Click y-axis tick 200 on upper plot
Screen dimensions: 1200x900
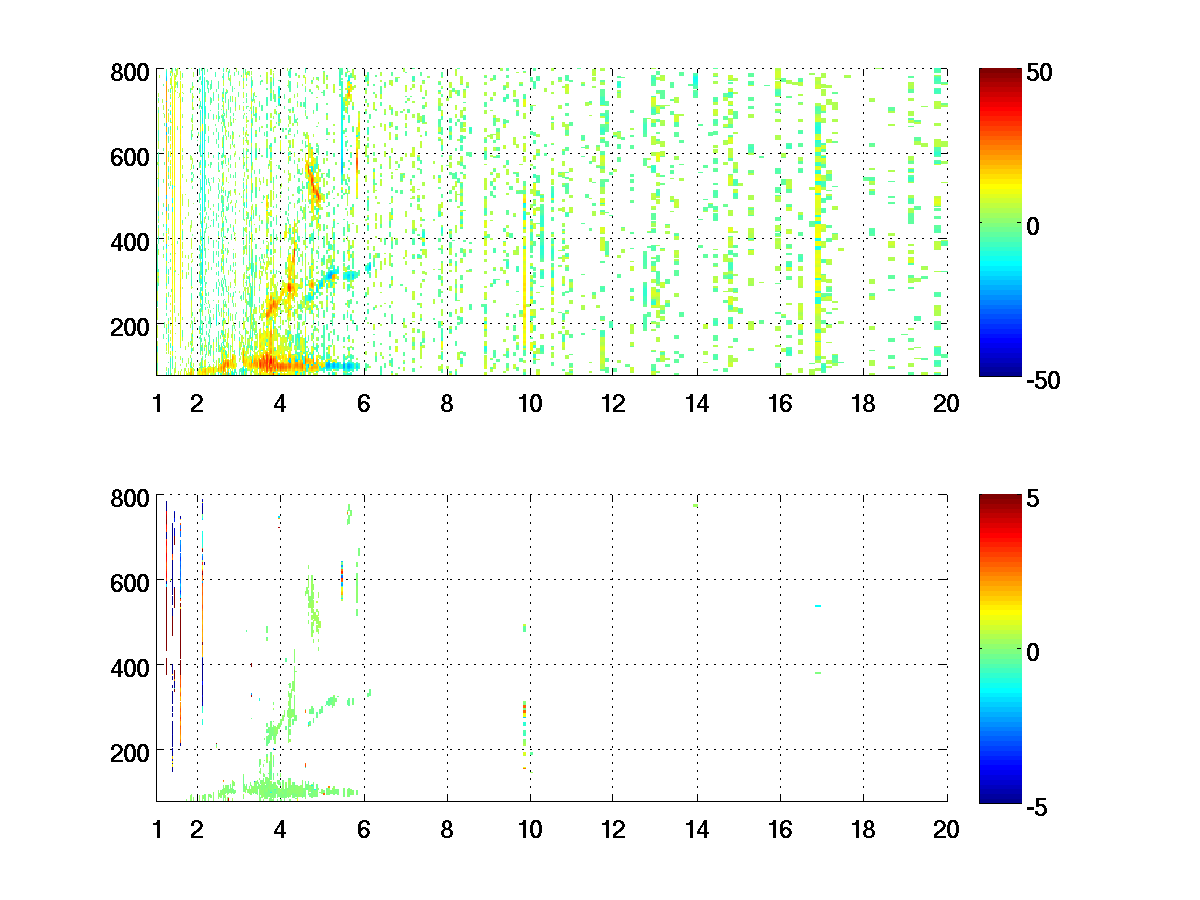pos(131,326)
